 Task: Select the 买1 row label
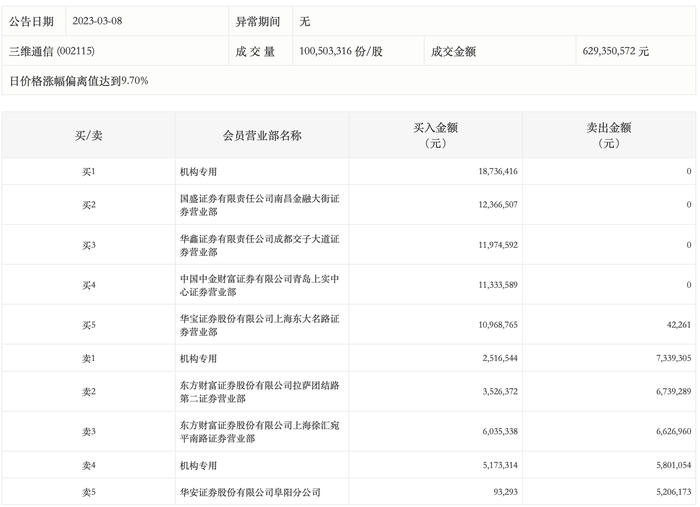click(88, 171)
